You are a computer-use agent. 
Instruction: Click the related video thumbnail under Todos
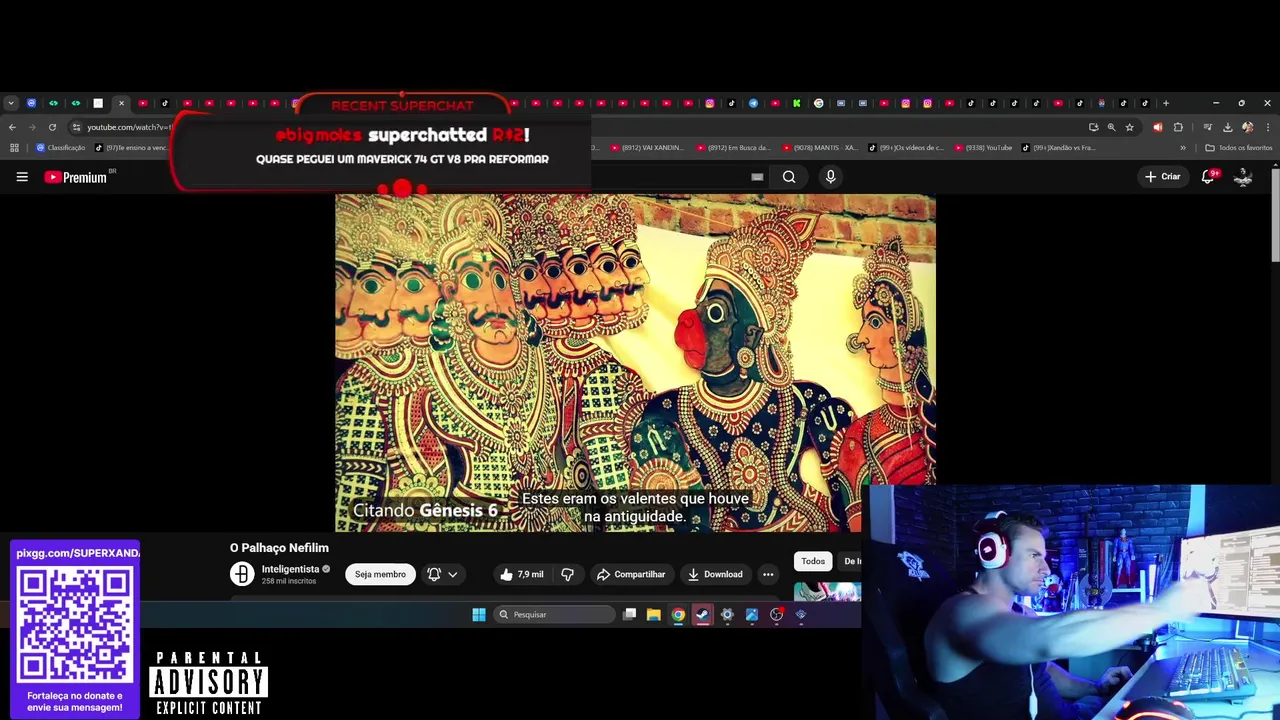(827, 592)
